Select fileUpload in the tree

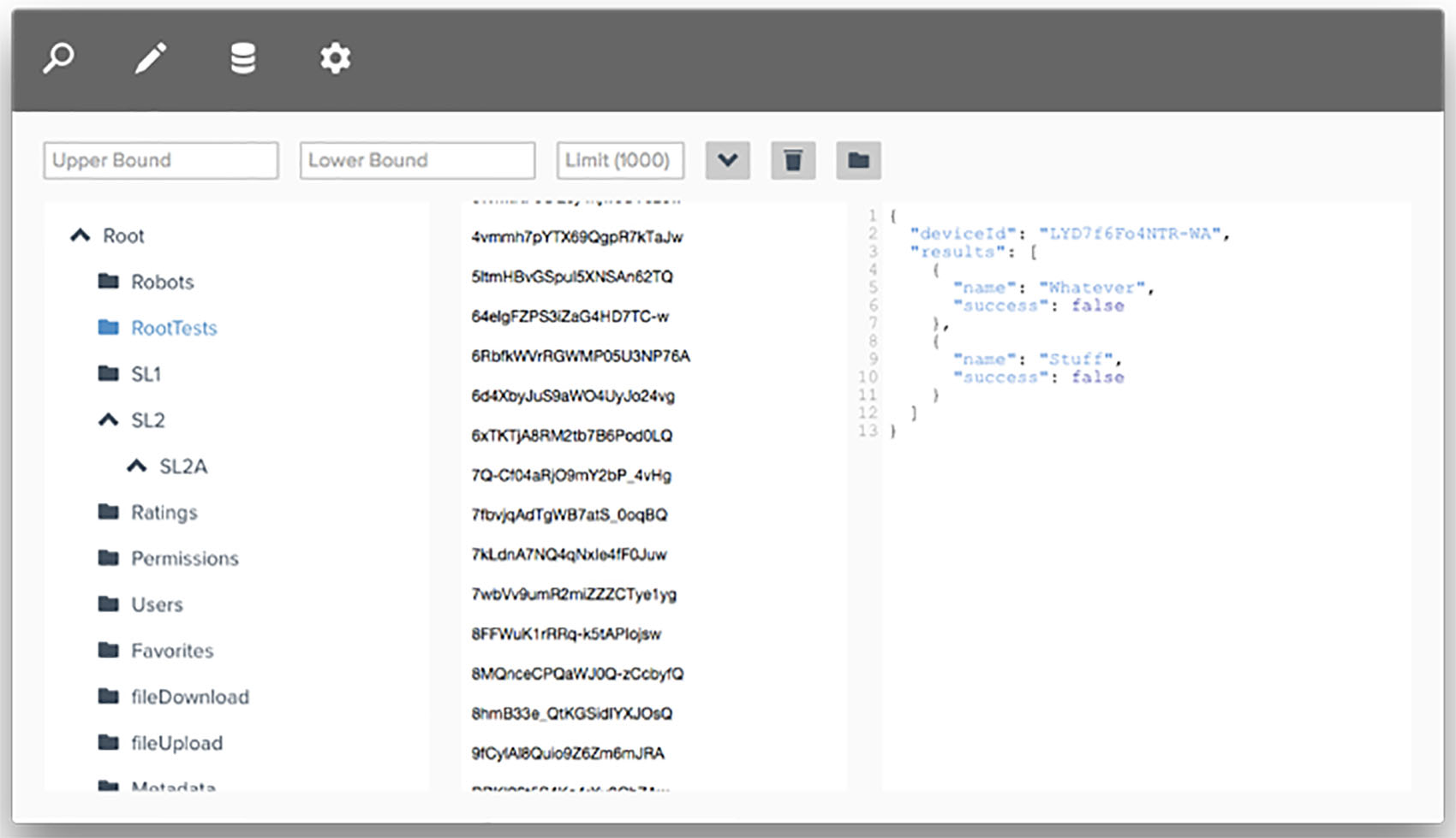point(176,744)
